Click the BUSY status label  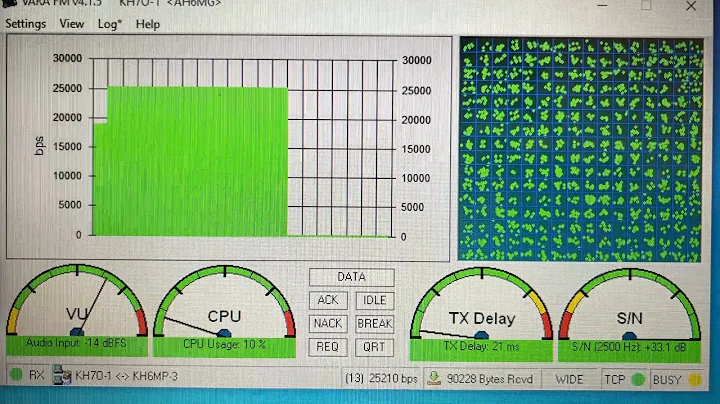click(667, 380)
